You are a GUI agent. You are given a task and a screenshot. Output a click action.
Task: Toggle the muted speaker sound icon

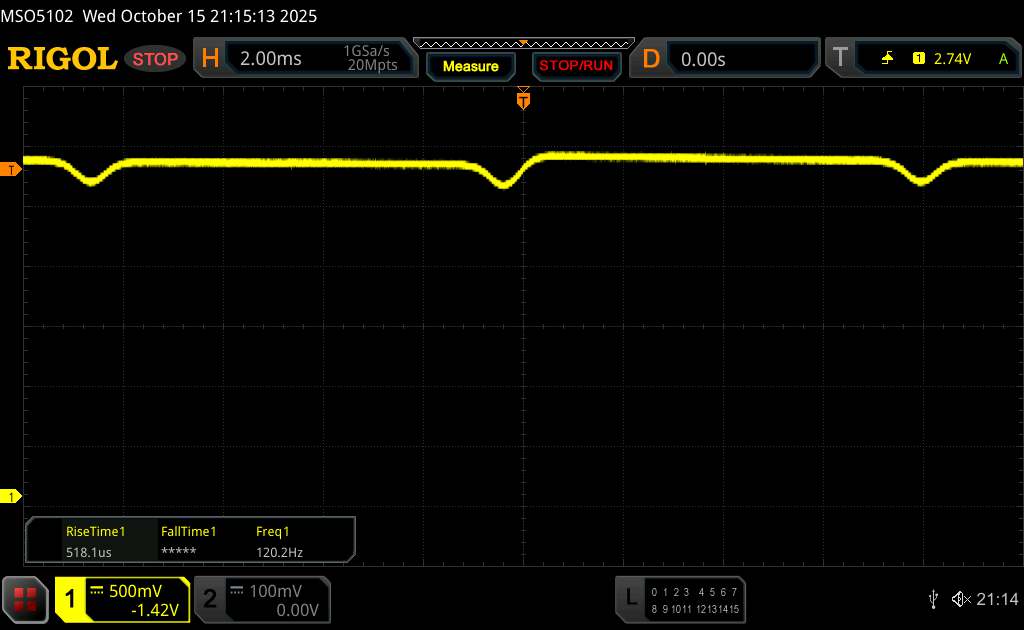click(x=960, y=598)
